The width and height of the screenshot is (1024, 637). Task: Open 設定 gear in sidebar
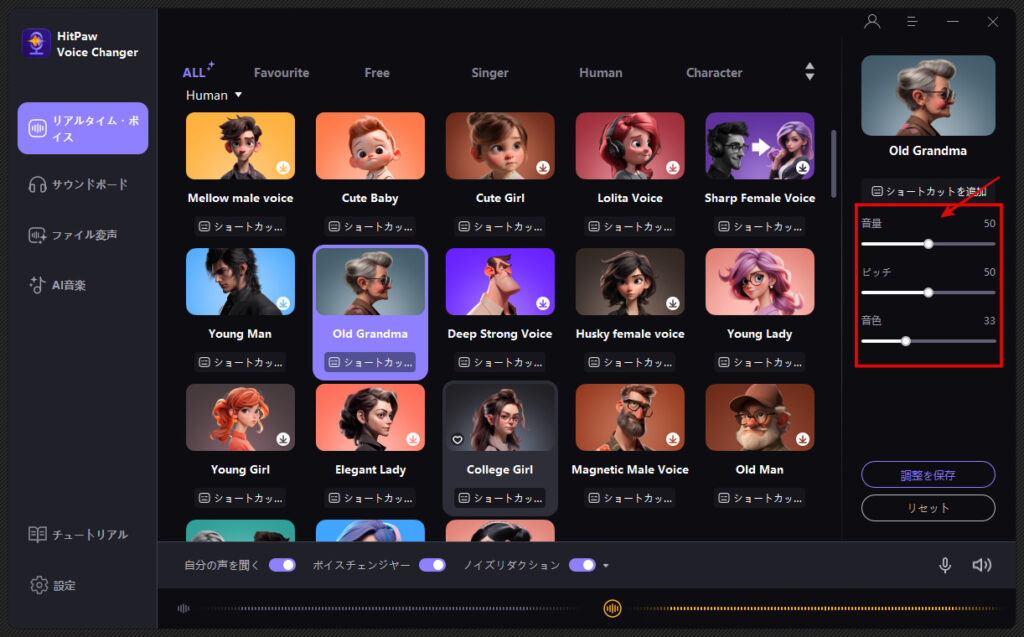(x=54, y=585)
